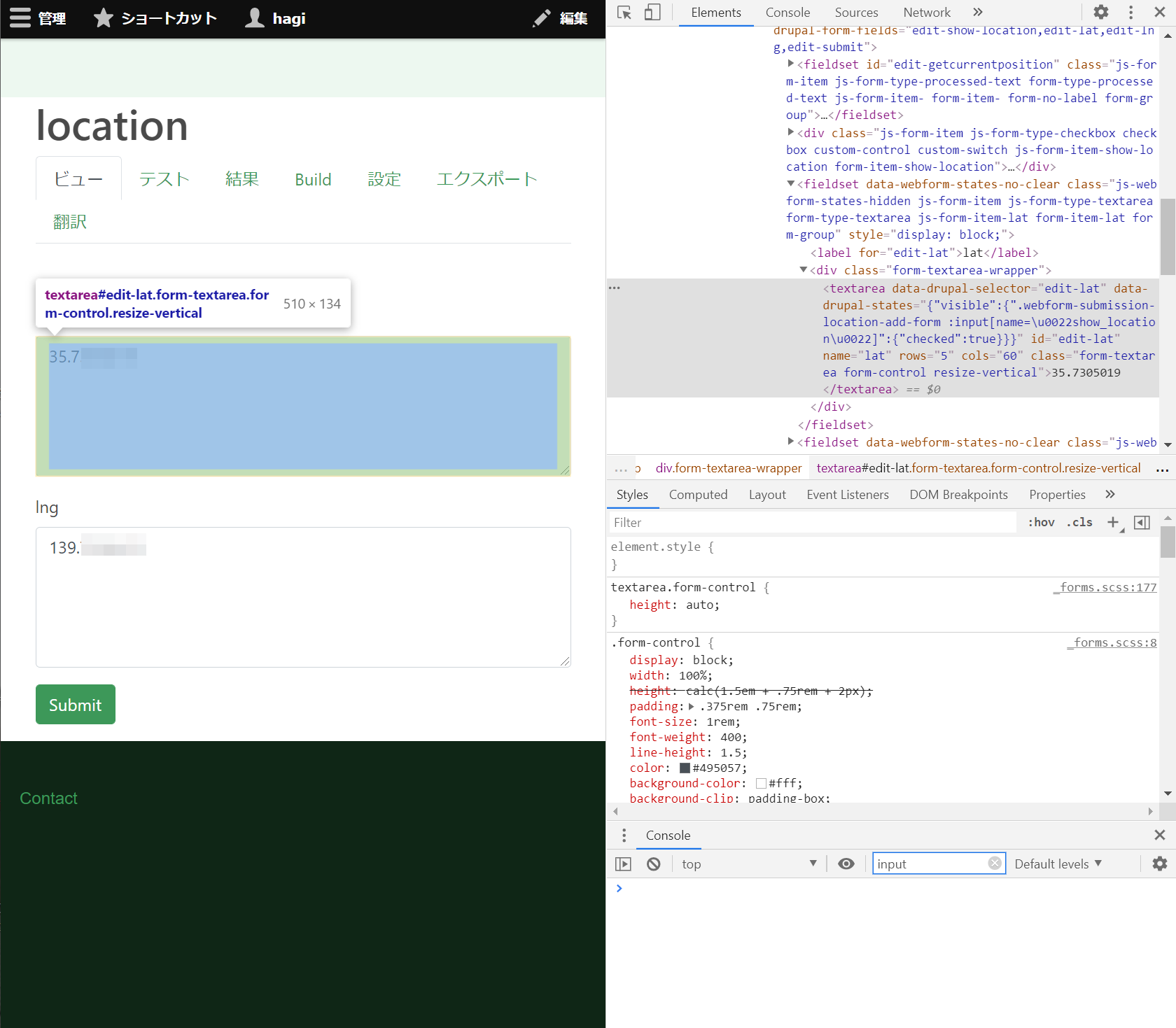This screenshot has width=1176, height=1028.
Task: Open the top JavaScript context dropdown
Action: click(749, 864)
